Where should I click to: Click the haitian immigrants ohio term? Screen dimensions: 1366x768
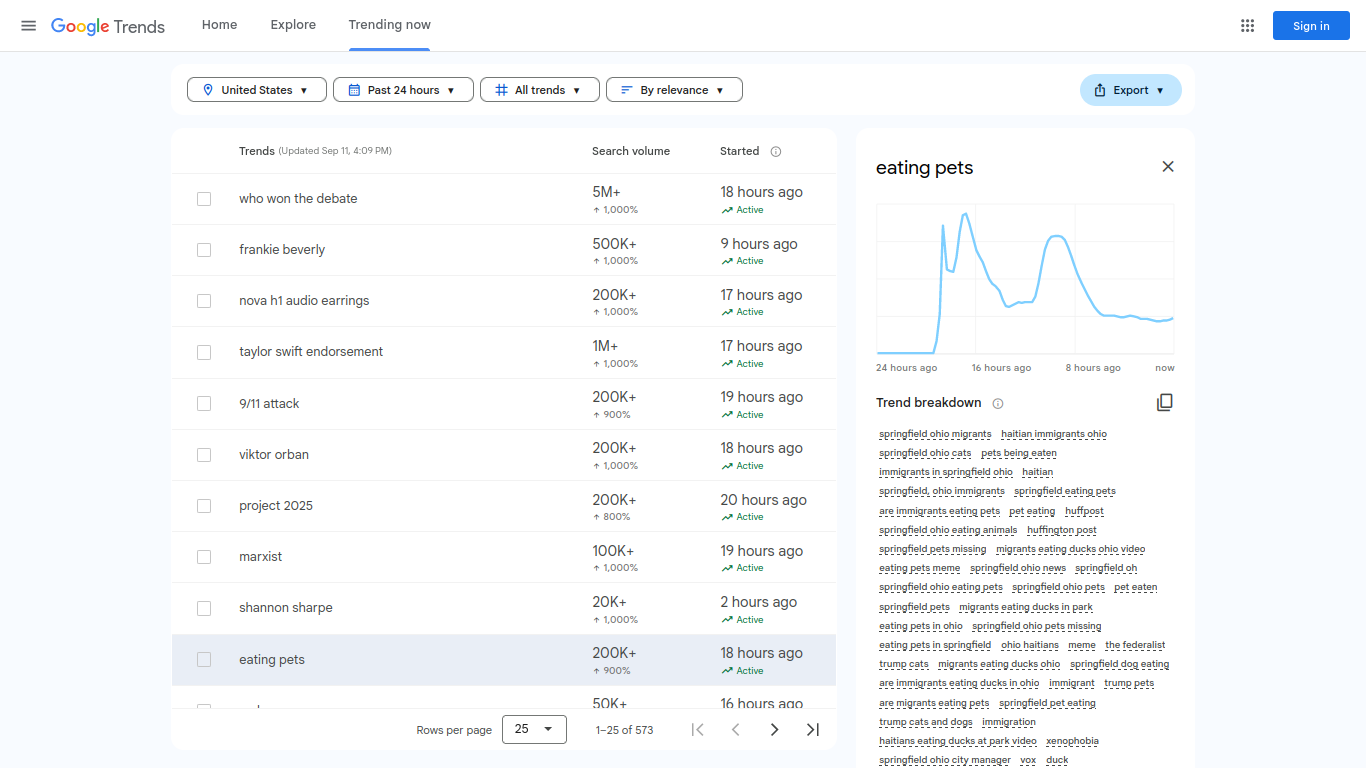click(x=1054, y=434)
